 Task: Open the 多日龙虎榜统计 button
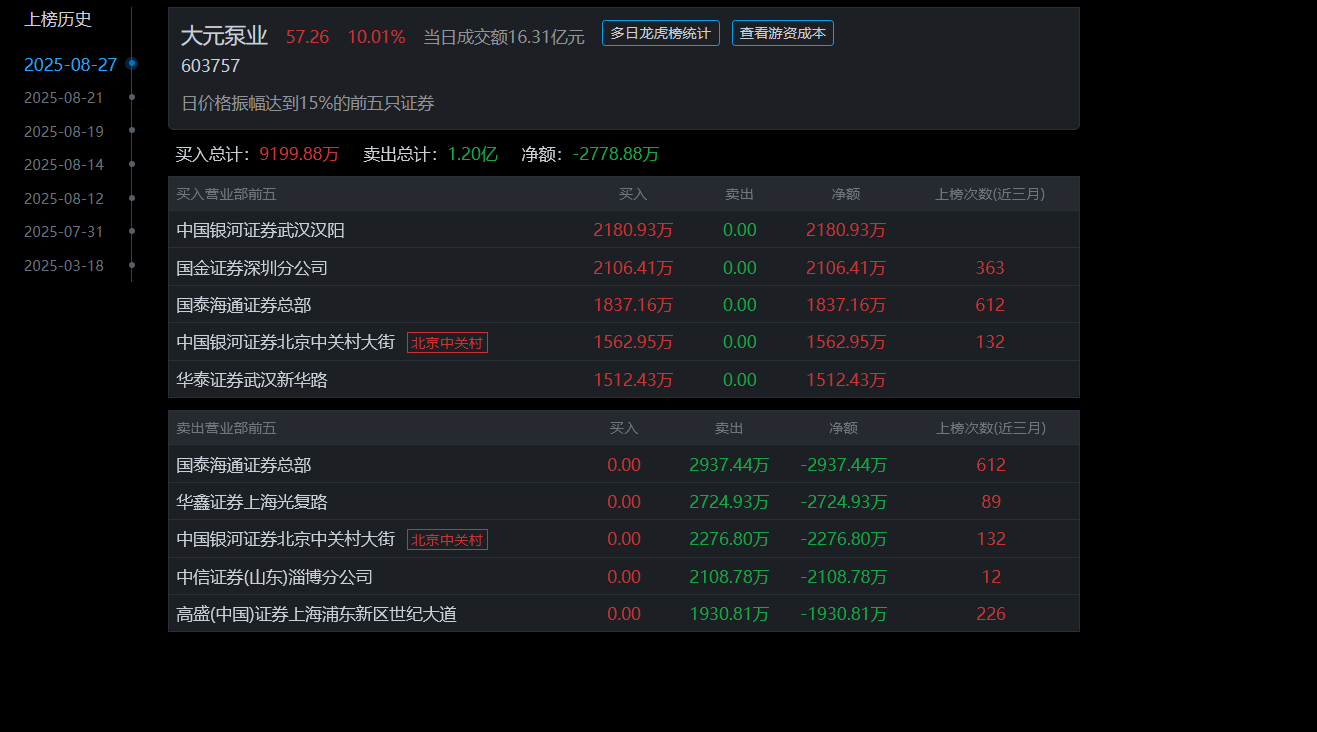(x=660, y=33)
